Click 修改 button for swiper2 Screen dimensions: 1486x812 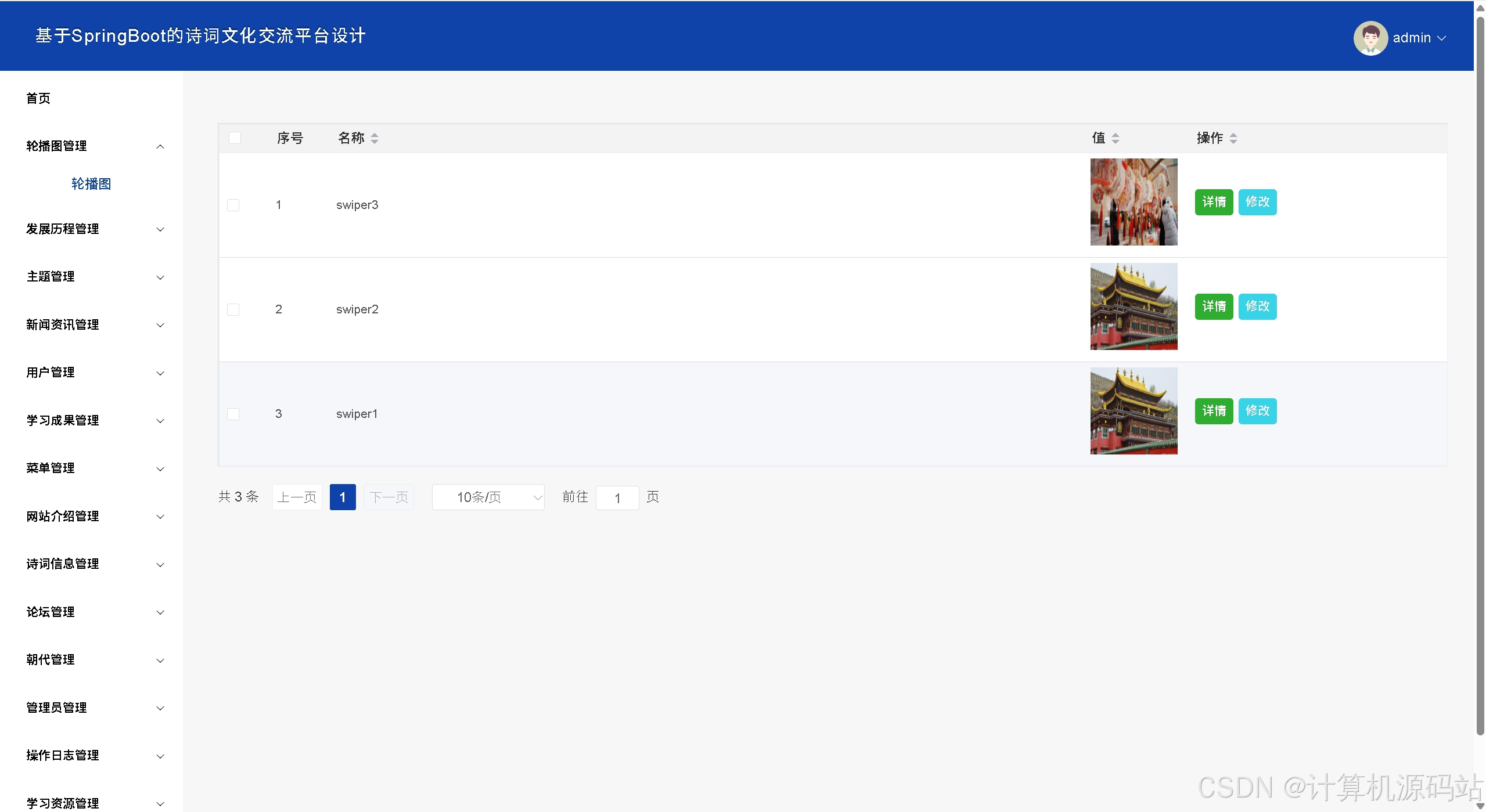click(1257, 306)
